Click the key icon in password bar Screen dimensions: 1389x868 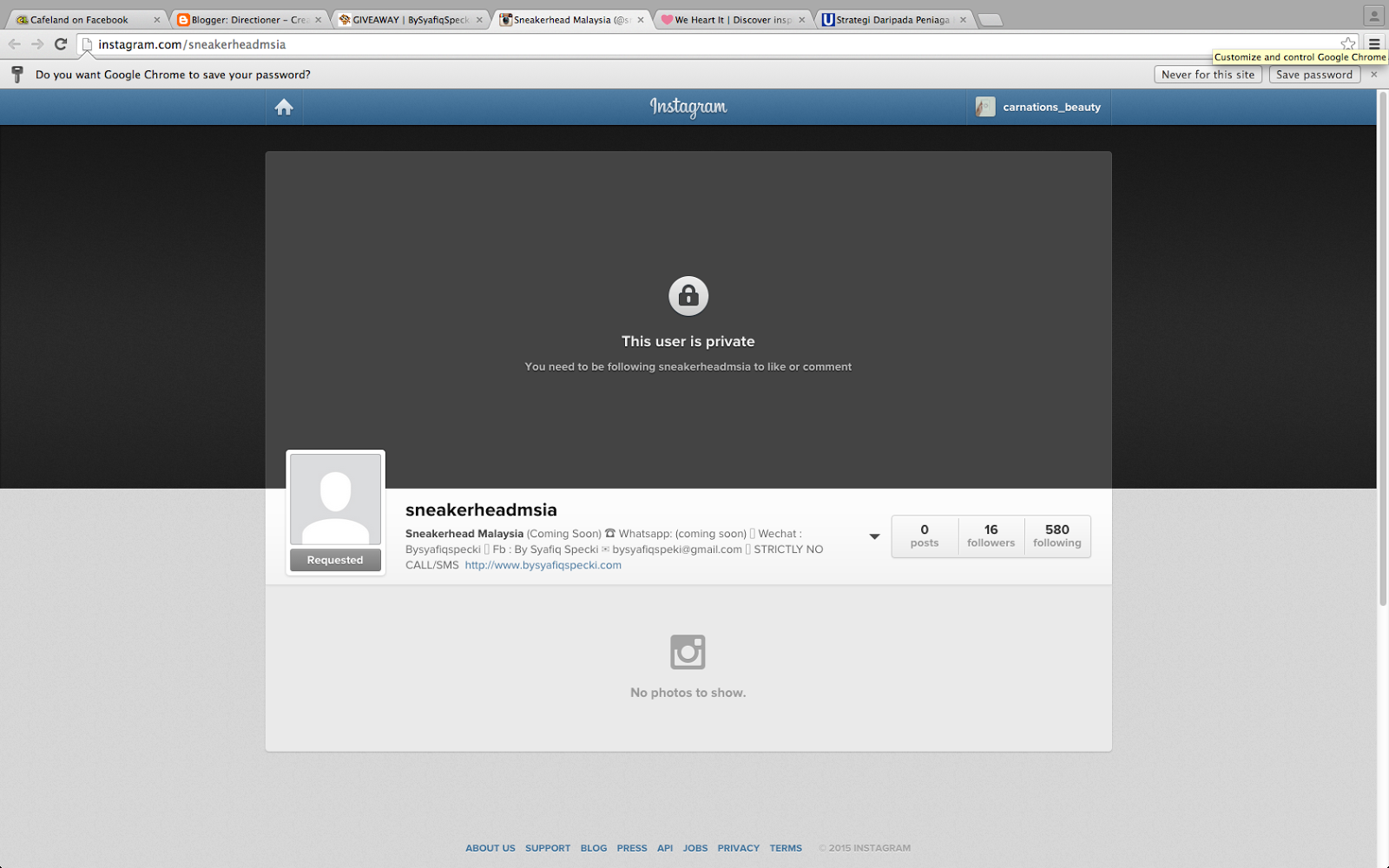pyautogui.click(x=17, y=75)
